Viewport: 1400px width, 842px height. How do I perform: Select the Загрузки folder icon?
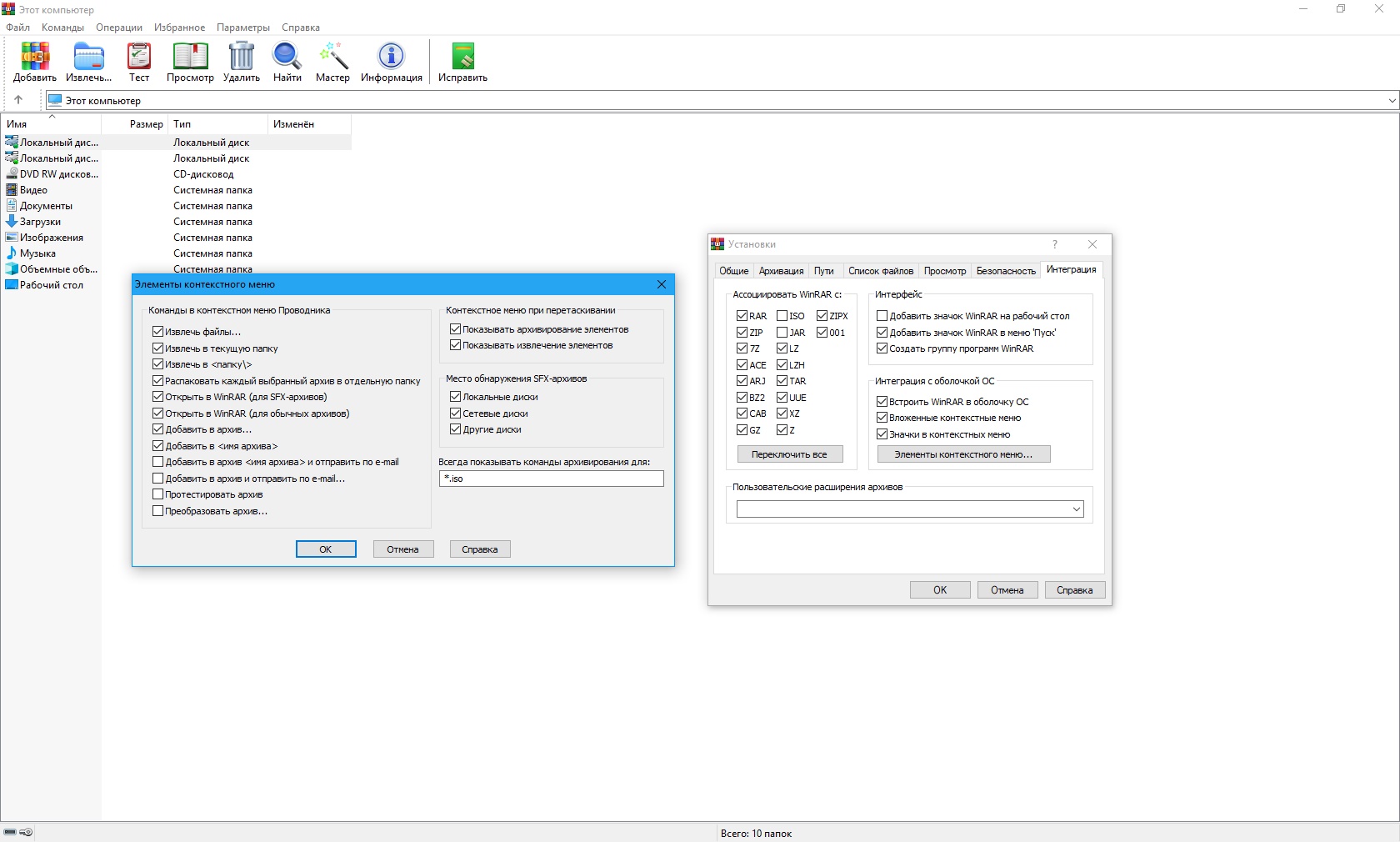(12, 222)
